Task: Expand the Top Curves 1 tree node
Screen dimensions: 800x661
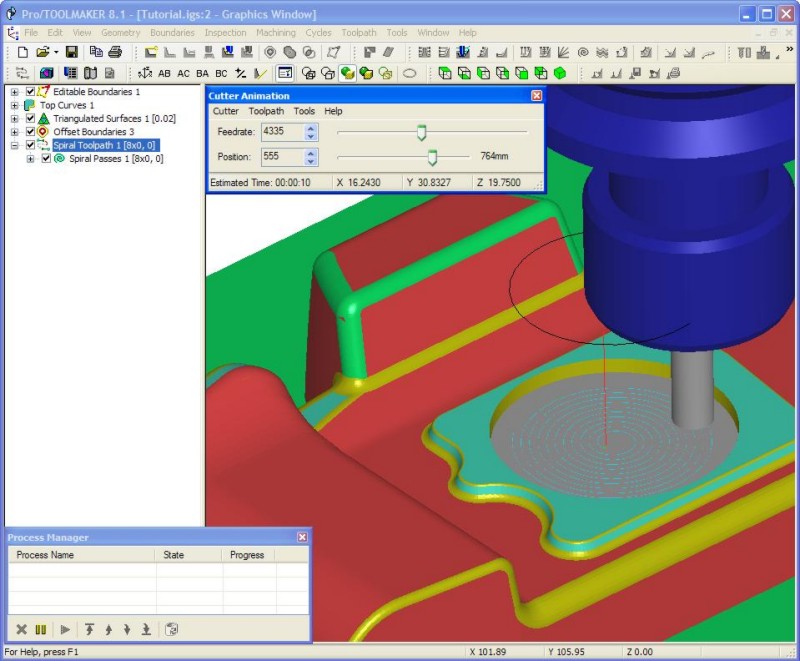Action: pyautogui.click(x=14, y=105)
